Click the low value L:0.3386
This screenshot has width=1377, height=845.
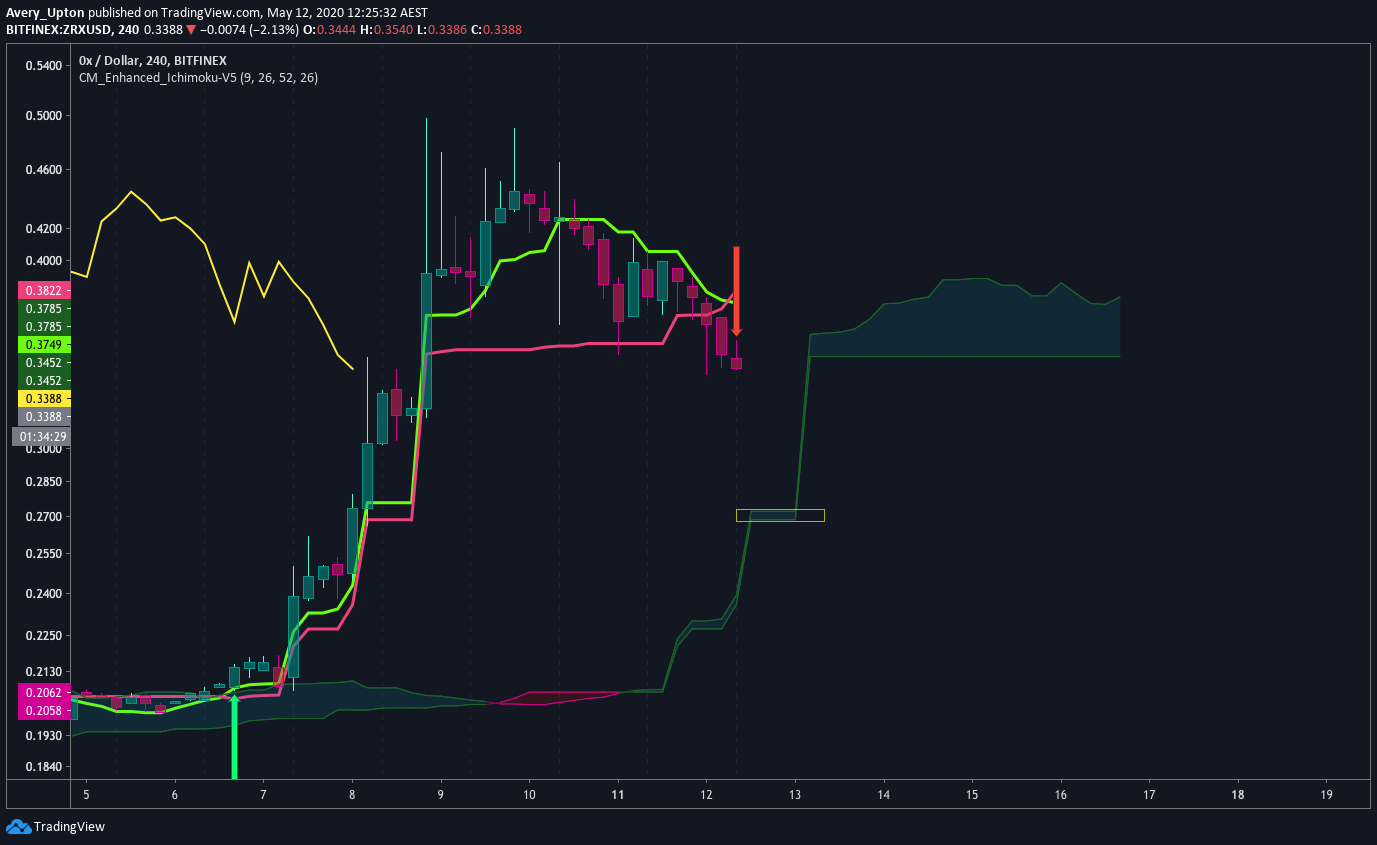click(x=442, y=30)
